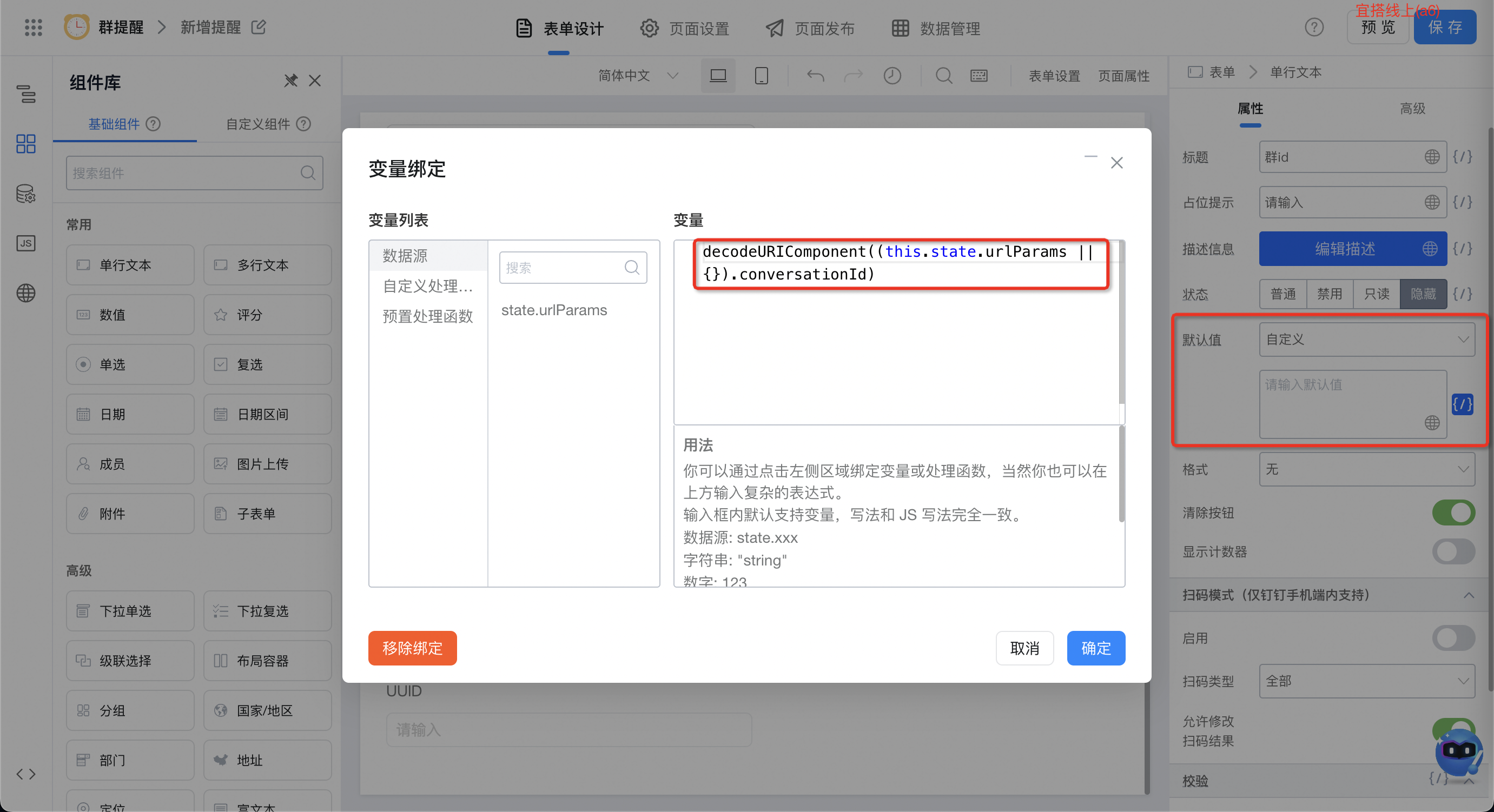Image resolution: width=1494 pixels, height=812 pixels.
Task: Switch to 页面设置 tab
Action: 684,29
